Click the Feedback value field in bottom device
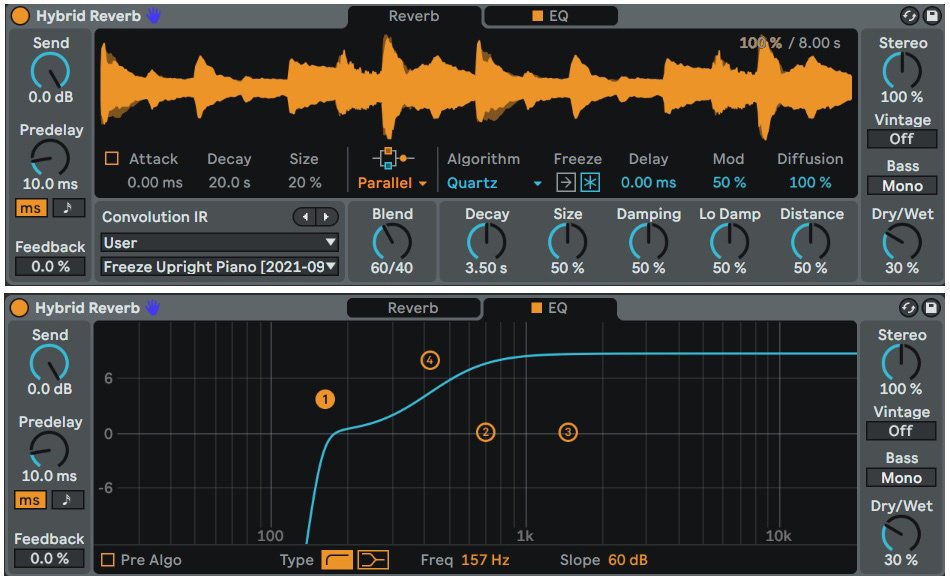 [x=50, y=558]
